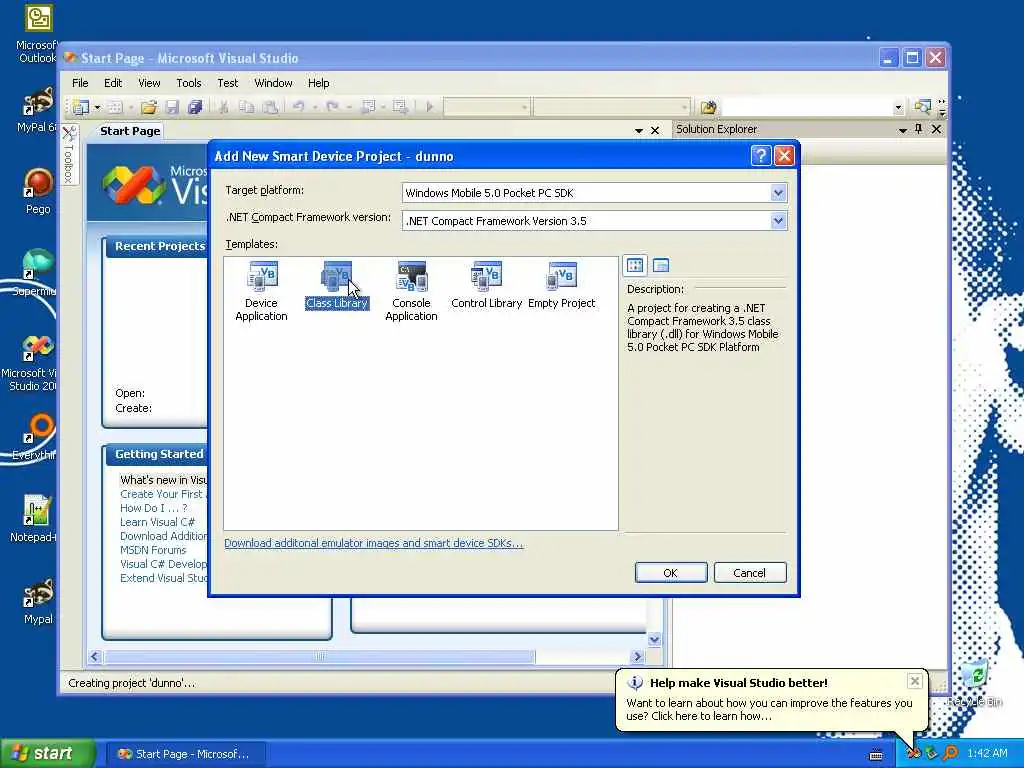Click the New Project toolbar icon

pos(81,107)
